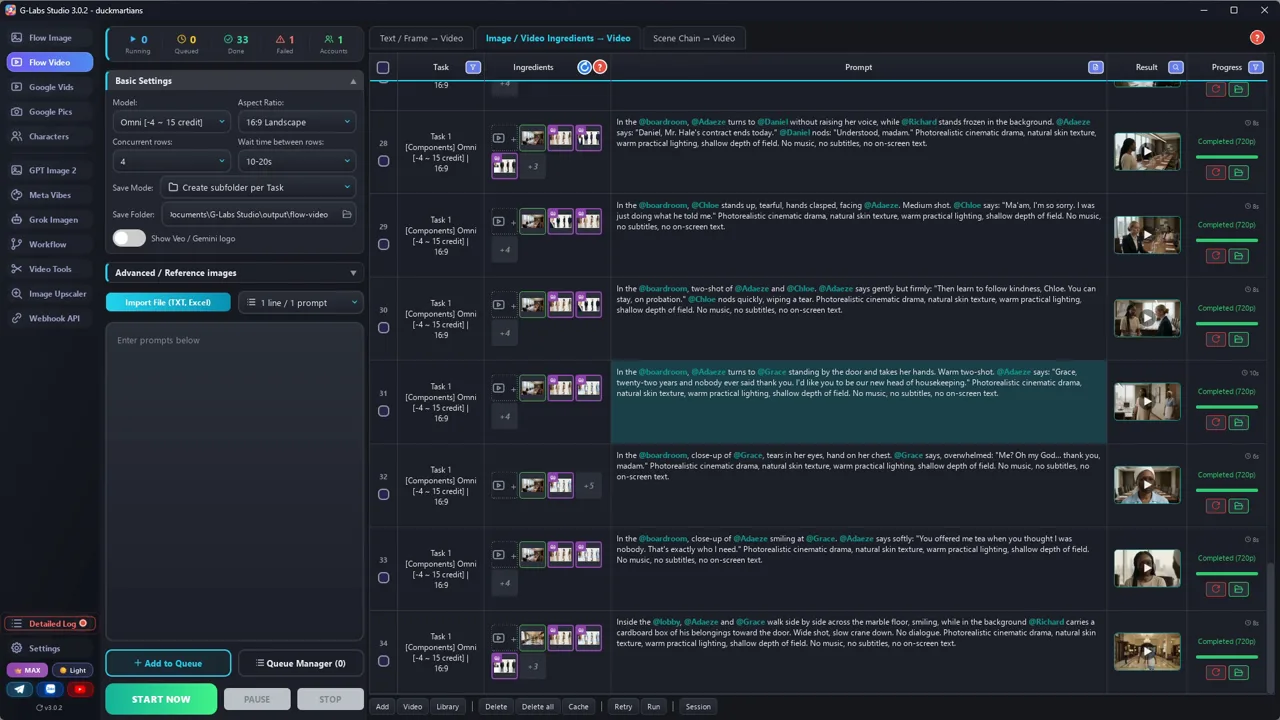The image size is (1280, 720).
Task: Open Characters in sidebar
Action: (x=49, y=136)
